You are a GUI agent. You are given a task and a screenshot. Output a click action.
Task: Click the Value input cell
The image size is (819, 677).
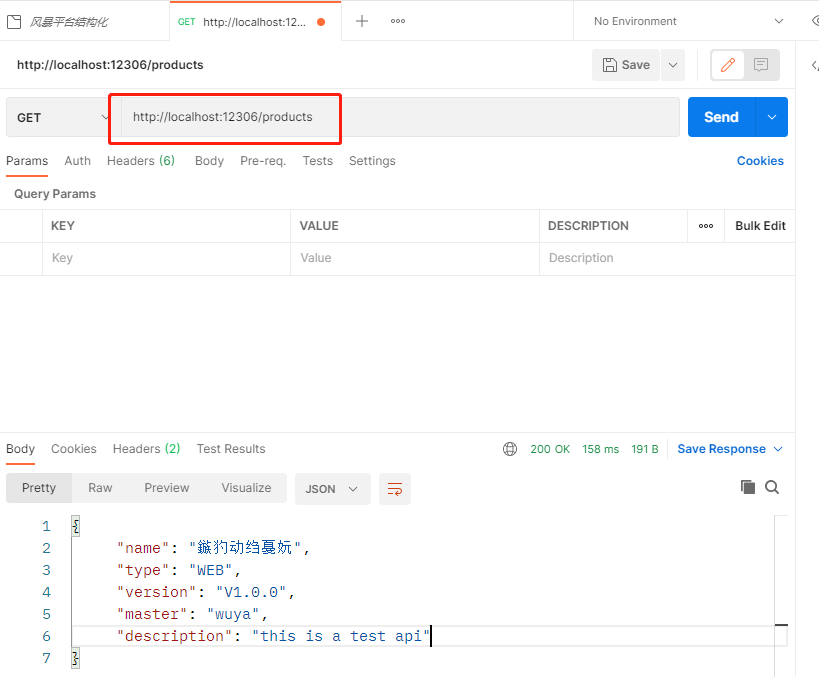click(x=415, y=258)
